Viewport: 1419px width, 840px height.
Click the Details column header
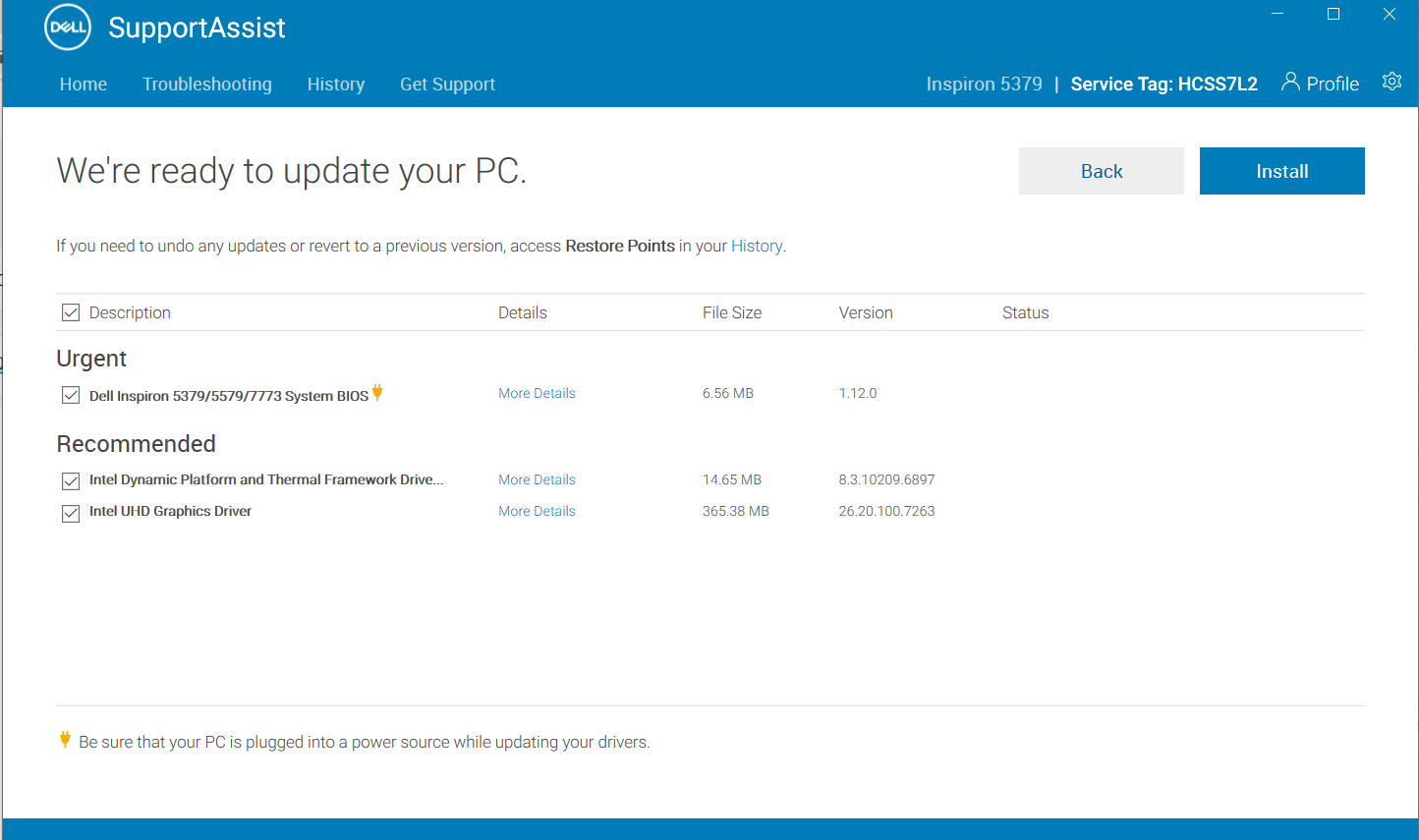523,312
